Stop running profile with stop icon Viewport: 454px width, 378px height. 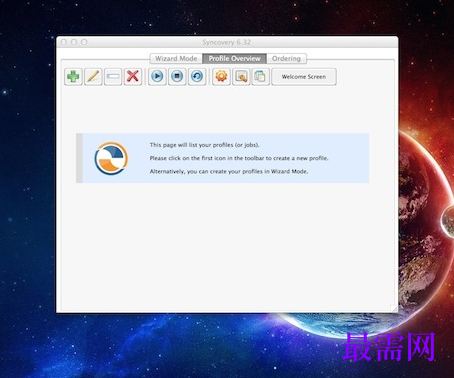coord(177,77)
